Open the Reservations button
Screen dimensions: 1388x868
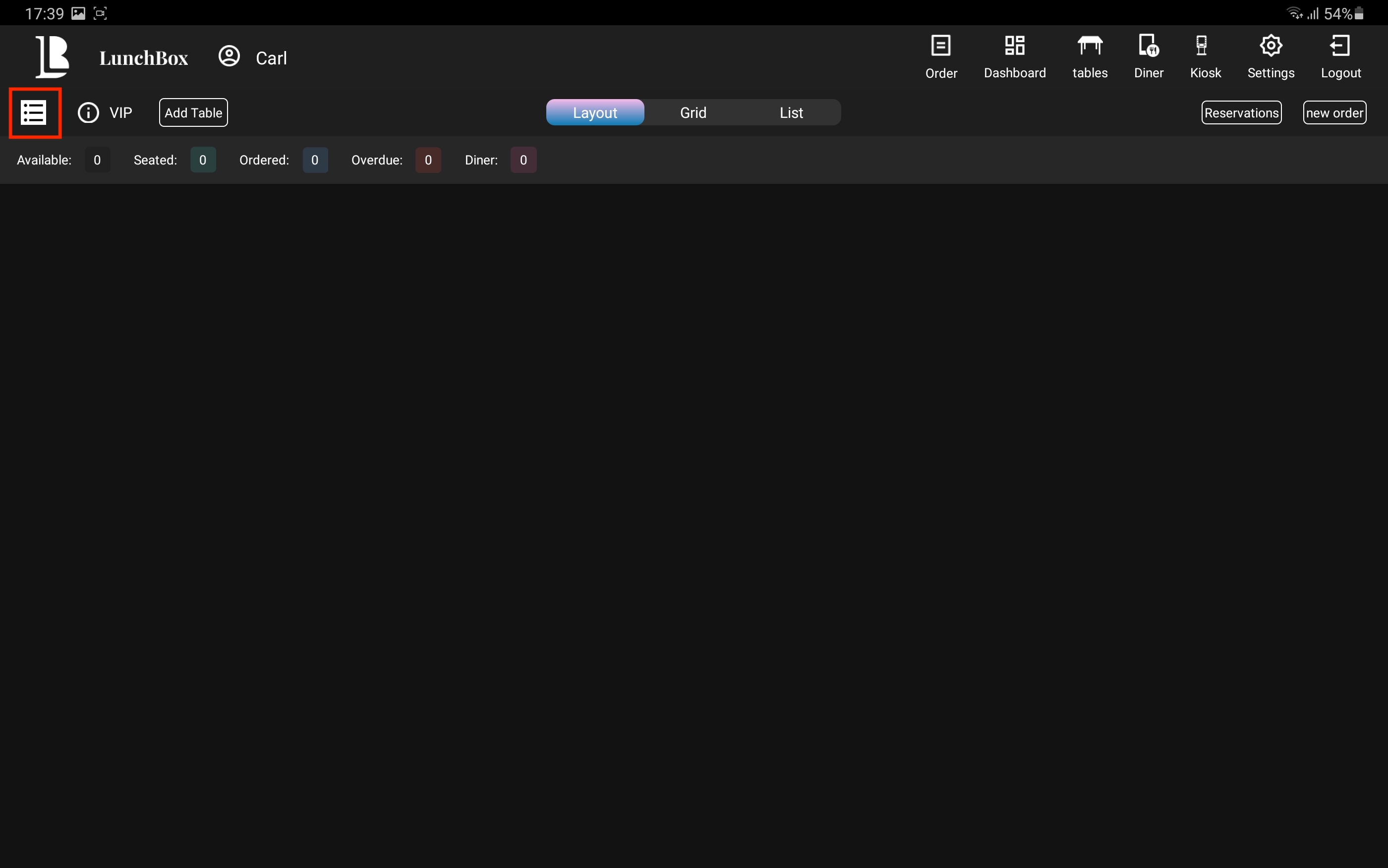[x=1241, y=112]
